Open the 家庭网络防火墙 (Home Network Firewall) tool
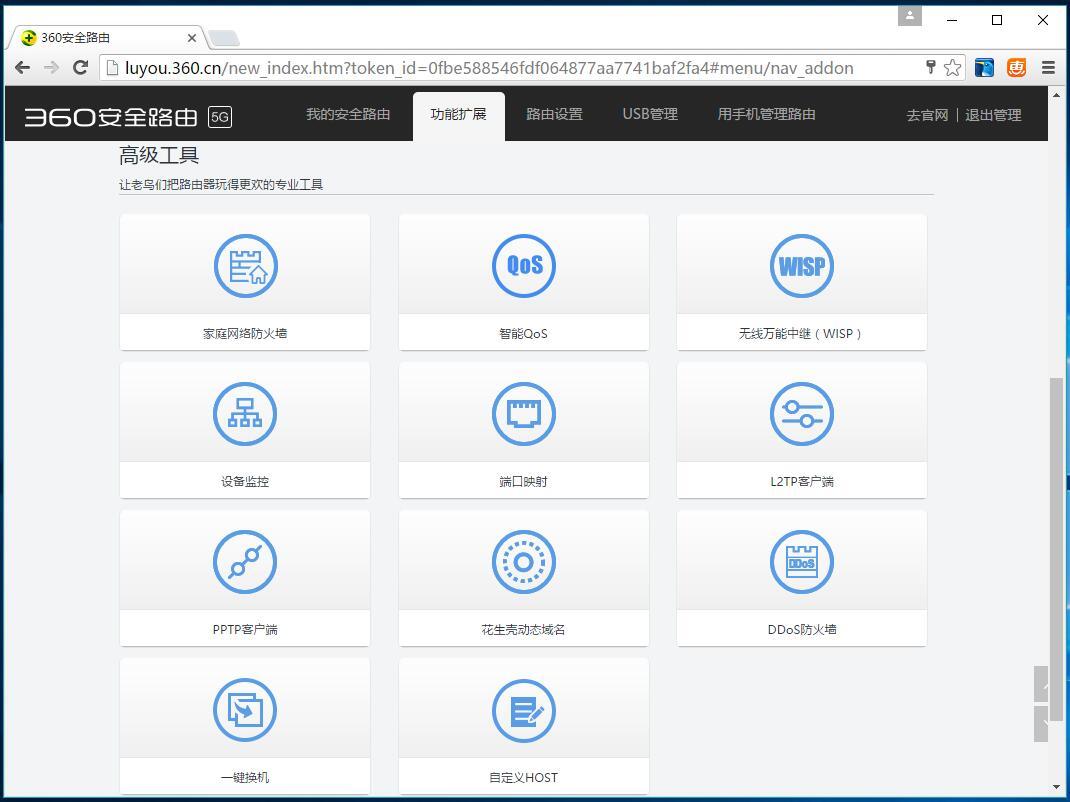The width and height of the screenshot is (1070, 802). point(244,280)
